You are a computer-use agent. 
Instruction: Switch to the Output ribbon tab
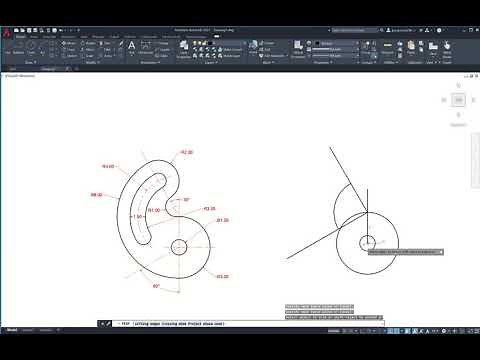[114, 37]
